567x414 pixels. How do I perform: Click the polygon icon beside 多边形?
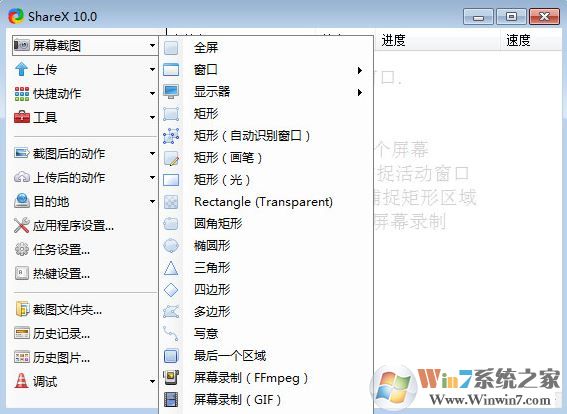click(x=171, y=312)
